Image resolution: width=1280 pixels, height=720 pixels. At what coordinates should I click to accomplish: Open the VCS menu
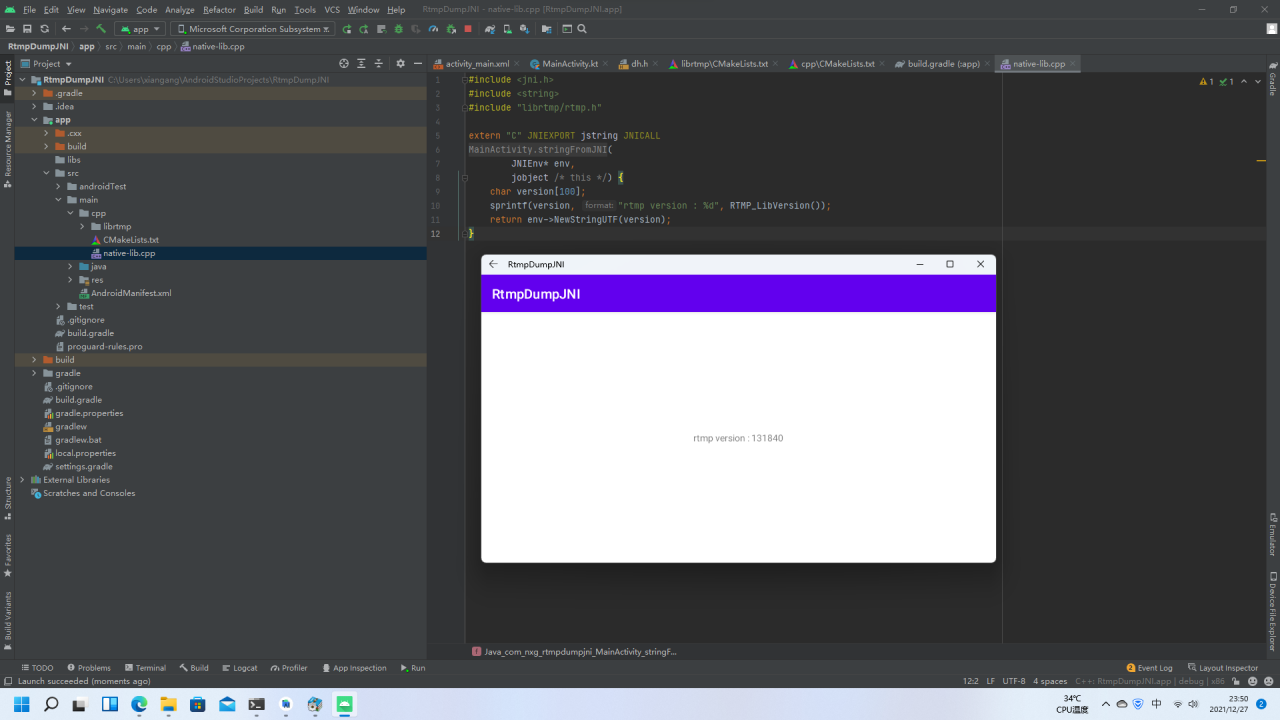pos(332,9)
